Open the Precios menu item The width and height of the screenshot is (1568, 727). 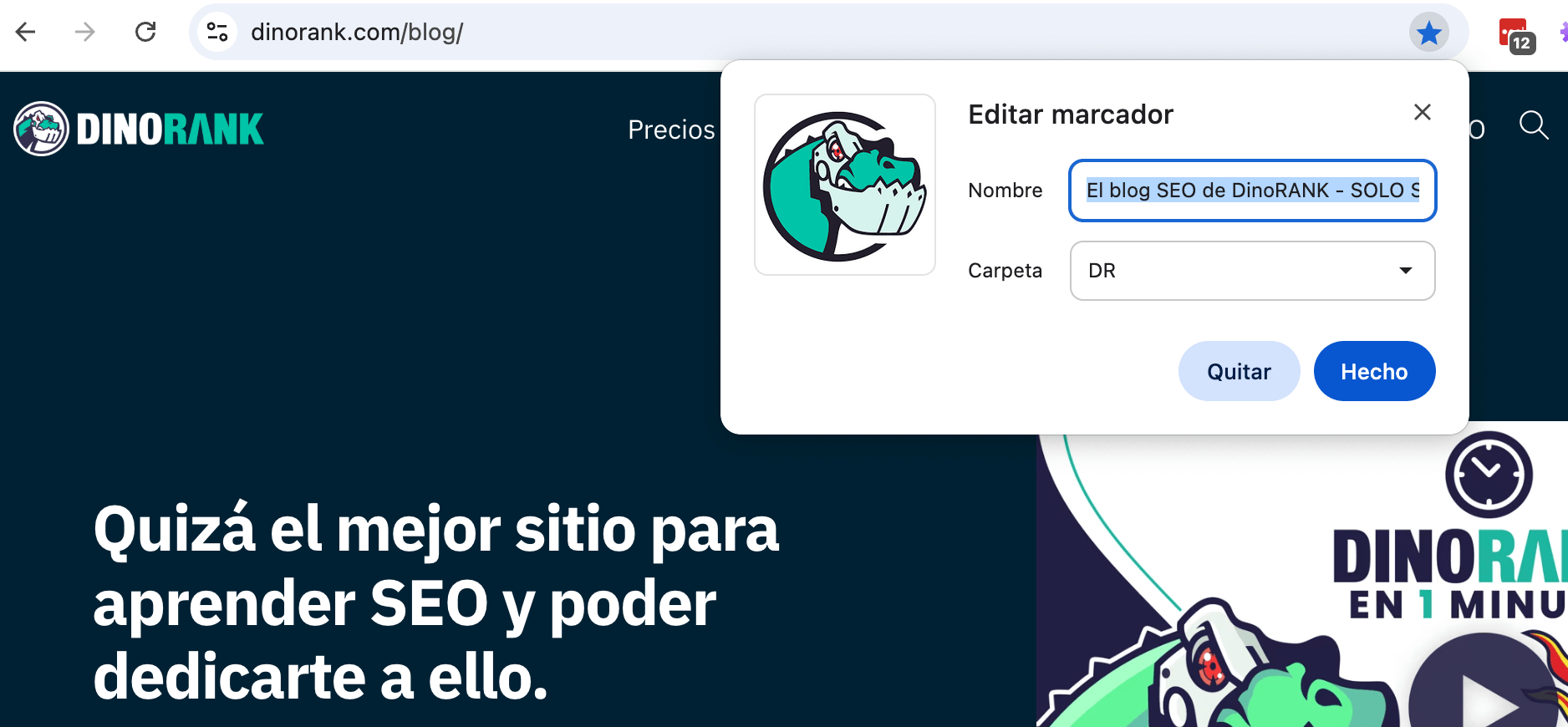(671, 130)
